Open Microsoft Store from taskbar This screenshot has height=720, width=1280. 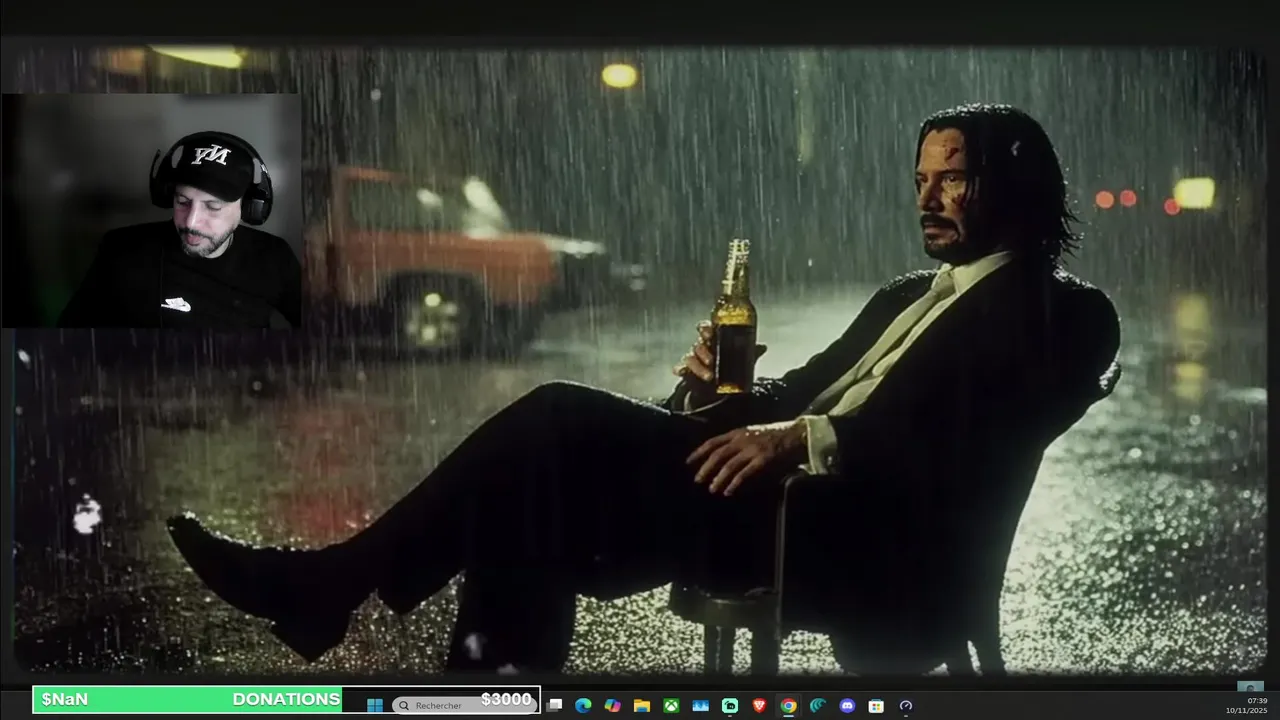876,705
